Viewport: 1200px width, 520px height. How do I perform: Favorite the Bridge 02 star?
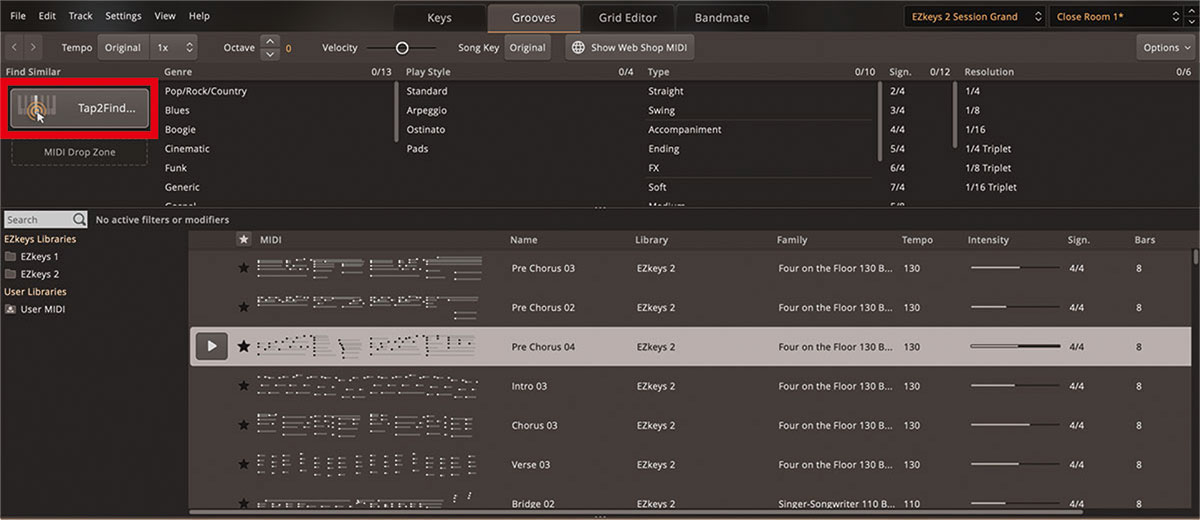(243, 504)
